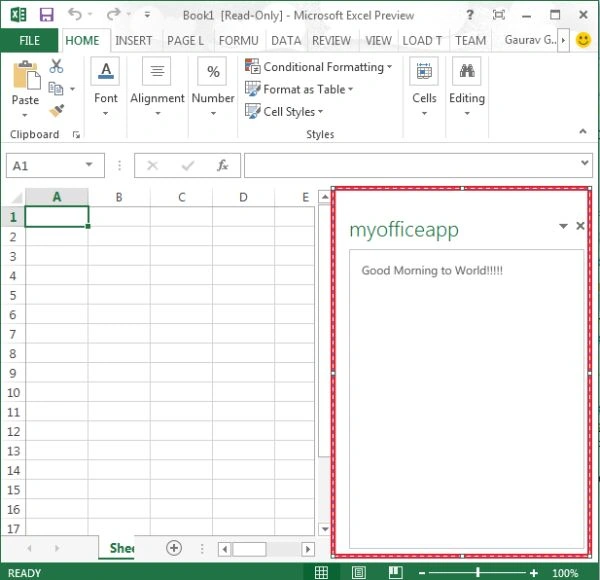Click the vertical scrollbar up arrow

pyautogui.click(x=324, y=197)
